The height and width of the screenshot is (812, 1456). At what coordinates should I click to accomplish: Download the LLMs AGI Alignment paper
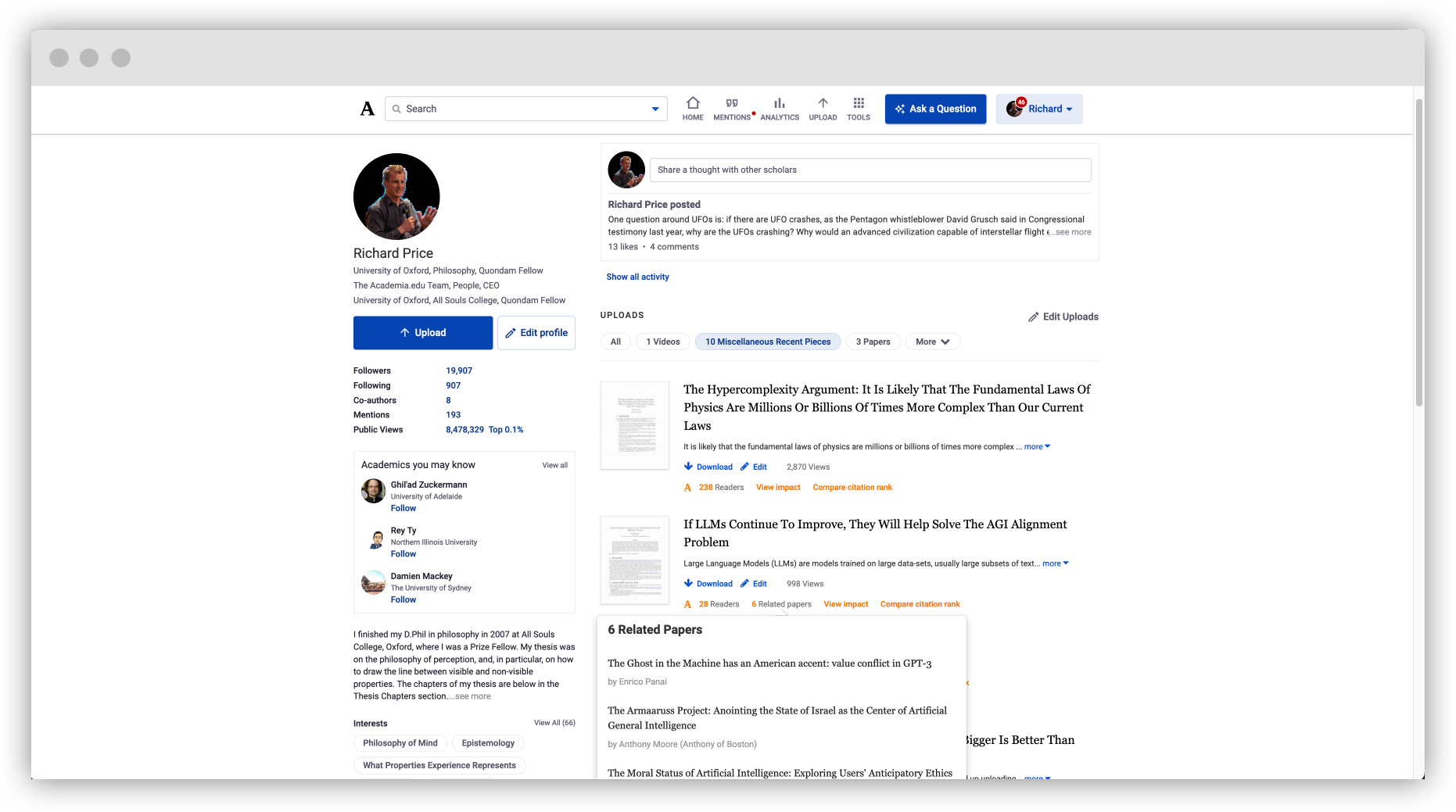point(708,583)
